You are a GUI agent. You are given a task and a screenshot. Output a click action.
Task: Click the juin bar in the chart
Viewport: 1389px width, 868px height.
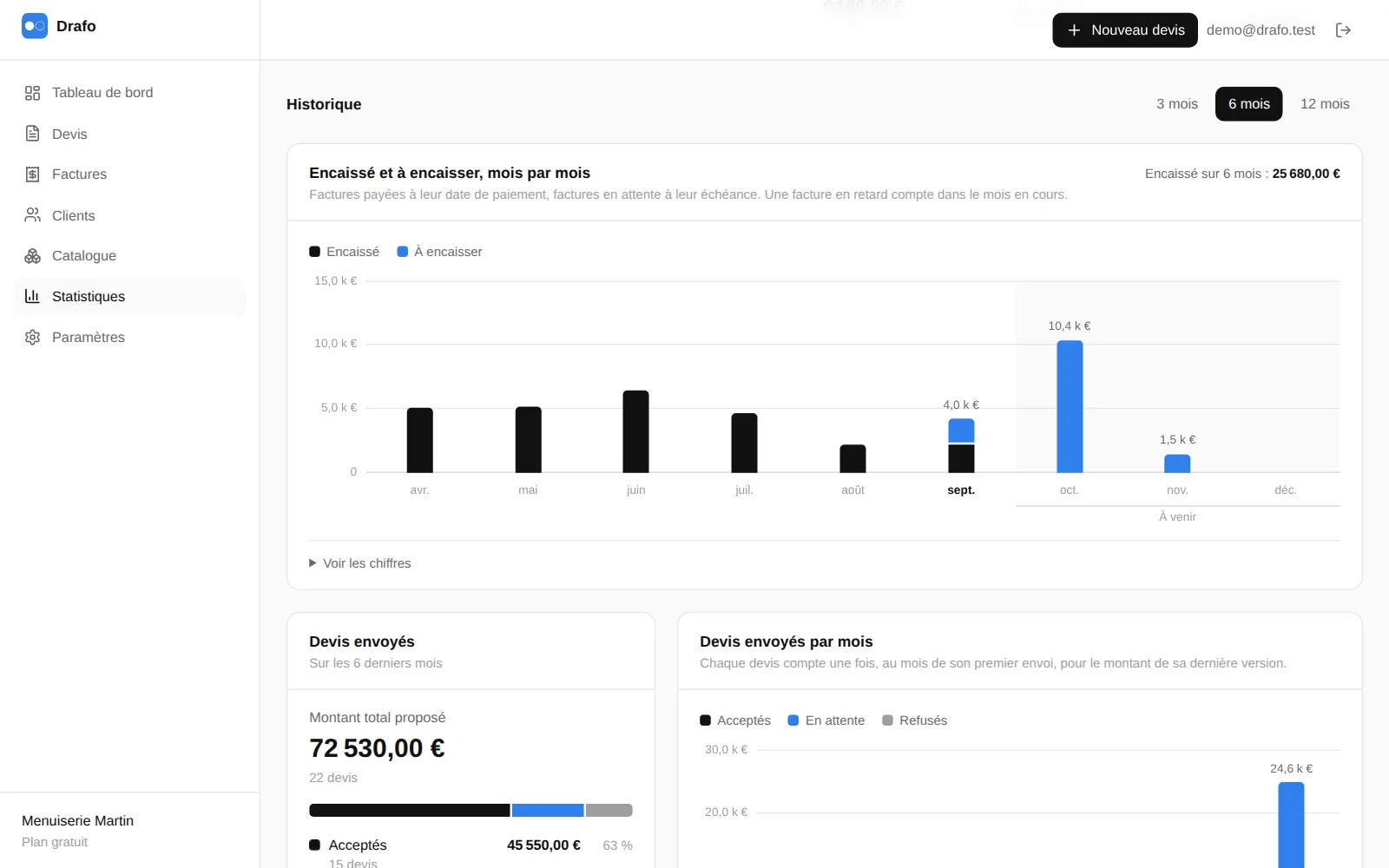[636, 431]
